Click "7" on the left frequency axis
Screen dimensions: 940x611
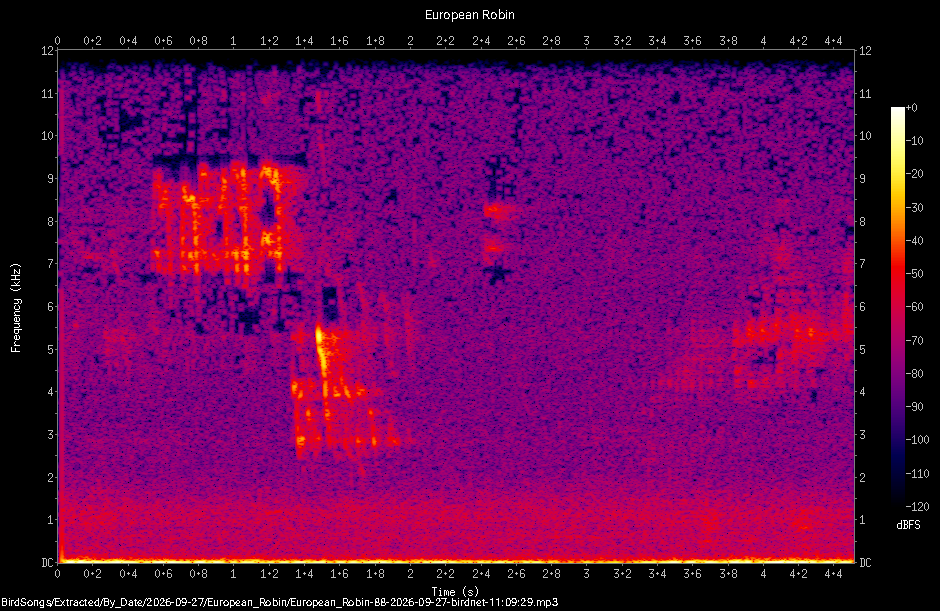pos(51,264)
